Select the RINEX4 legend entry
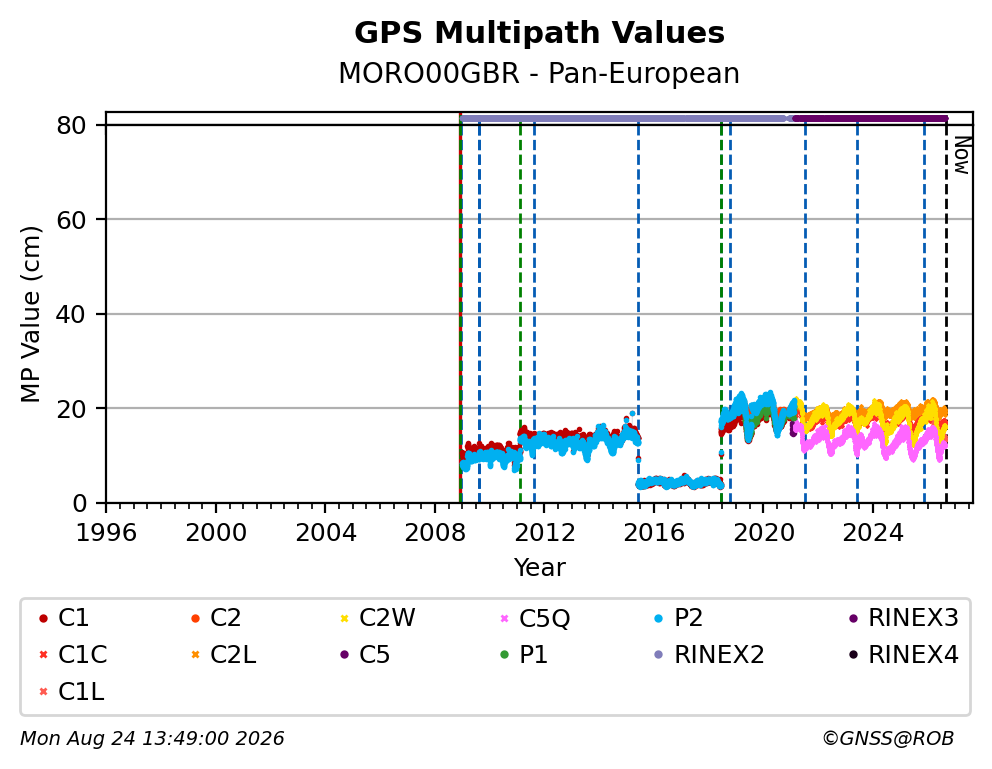The image size is (992, 769). click(904, 655)
